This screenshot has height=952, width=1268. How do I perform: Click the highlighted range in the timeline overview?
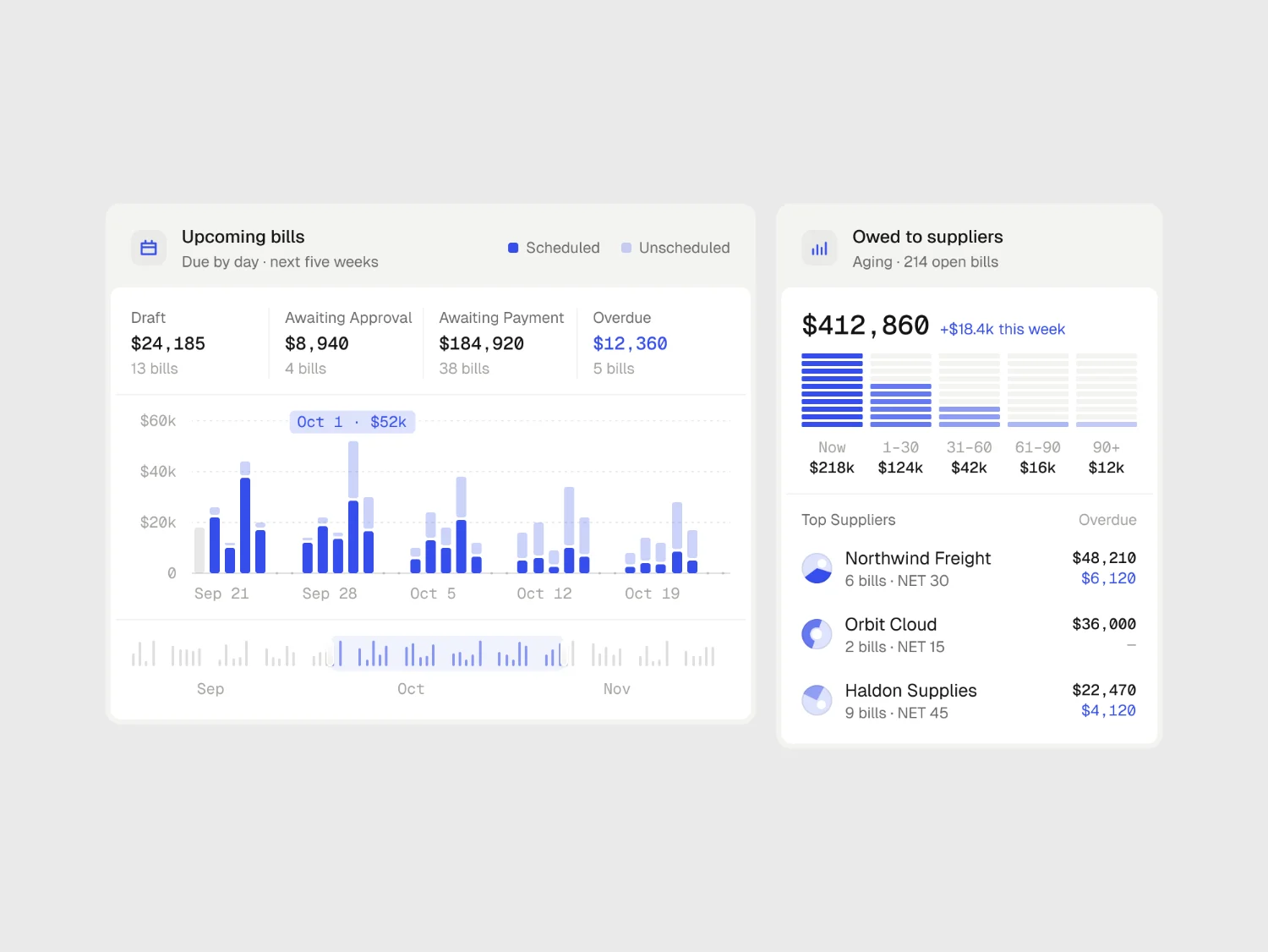[448, 653]
